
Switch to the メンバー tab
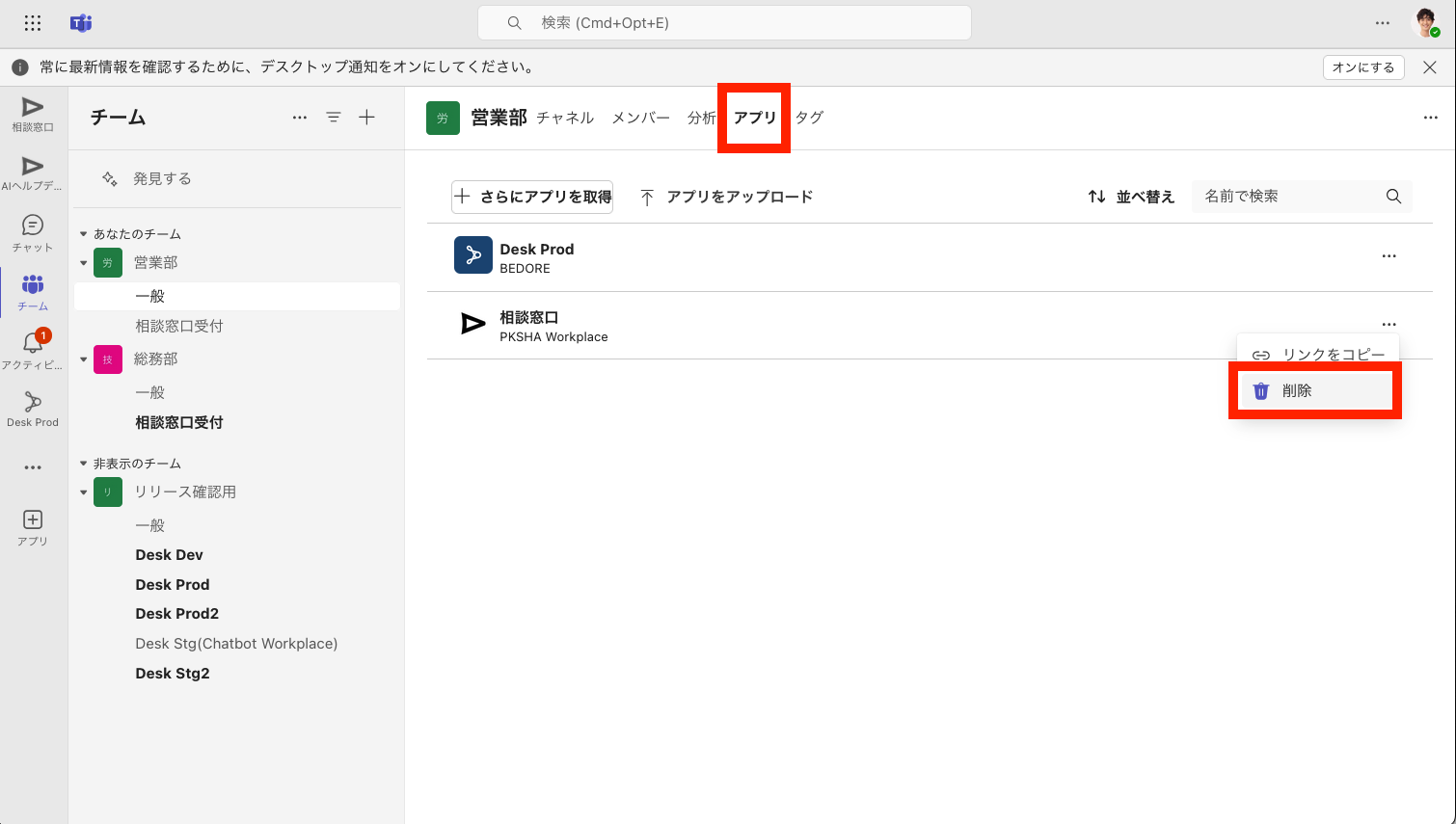click(640, 118)
